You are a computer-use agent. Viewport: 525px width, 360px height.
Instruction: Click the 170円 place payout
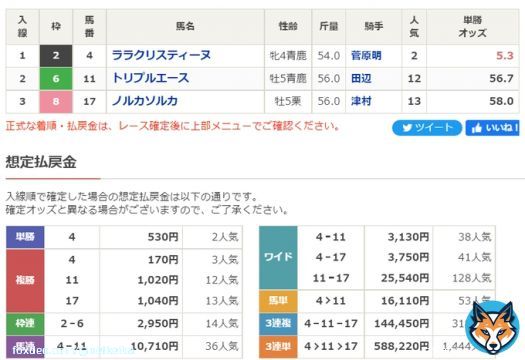tap(163, 260)
